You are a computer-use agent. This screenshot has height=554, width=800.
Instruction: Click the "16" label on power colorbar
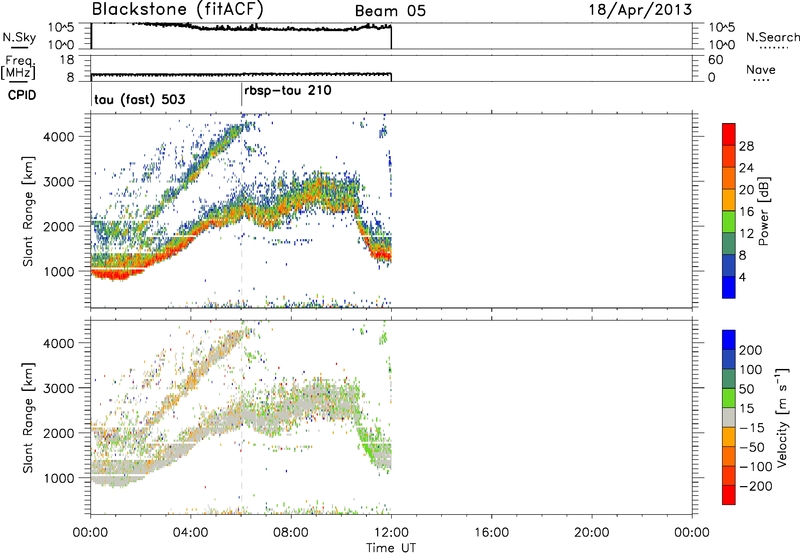click(x=746, y=212)
